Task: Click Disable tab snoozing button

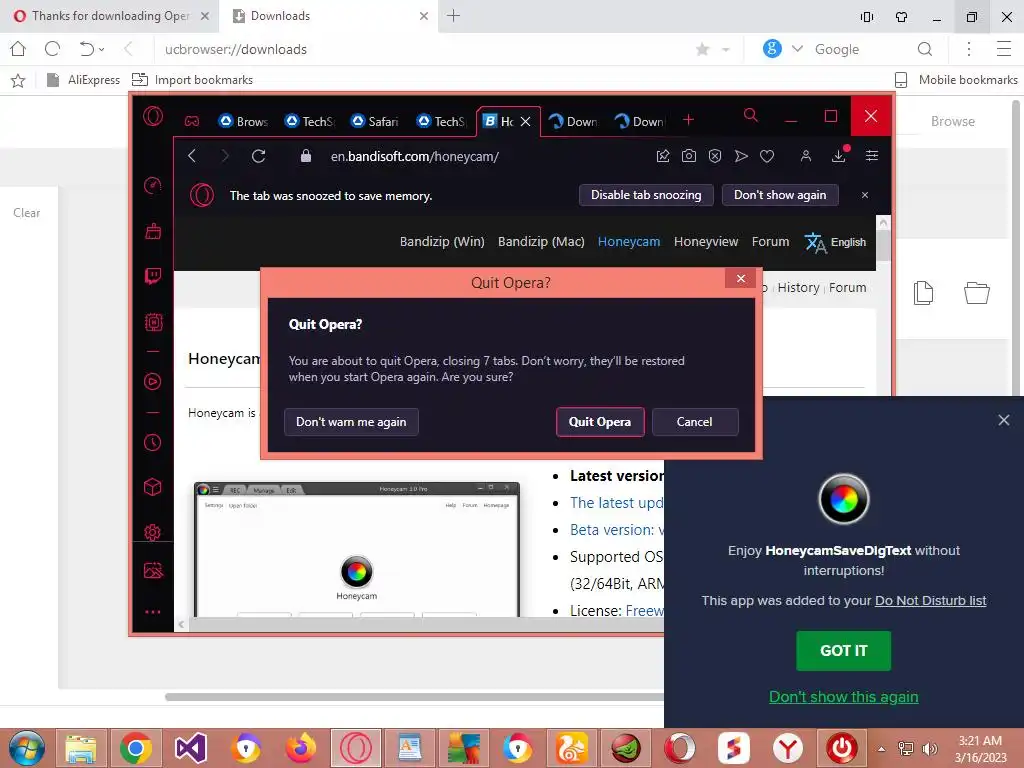Action: 646,195
